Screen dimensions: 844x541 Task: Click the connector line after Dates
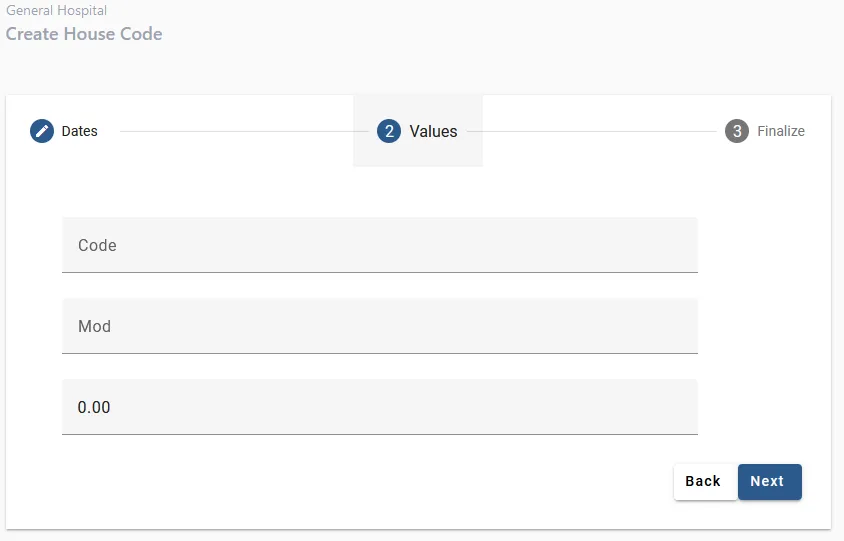coord(235,131)
